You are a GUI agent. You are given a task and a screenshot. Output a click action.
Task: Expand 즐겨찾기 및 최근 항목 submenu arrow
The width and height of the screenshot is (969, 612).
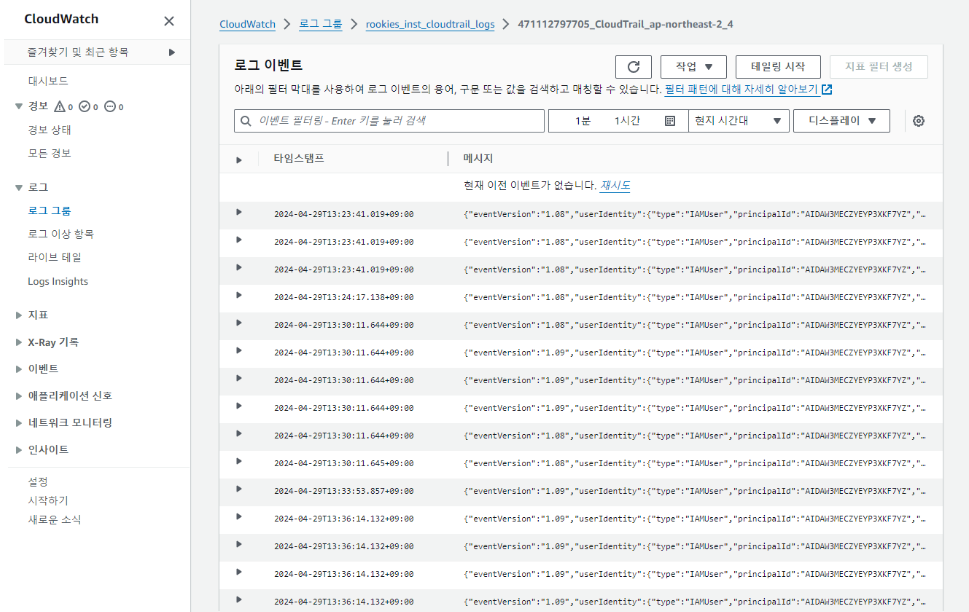[x=172, y=53]
